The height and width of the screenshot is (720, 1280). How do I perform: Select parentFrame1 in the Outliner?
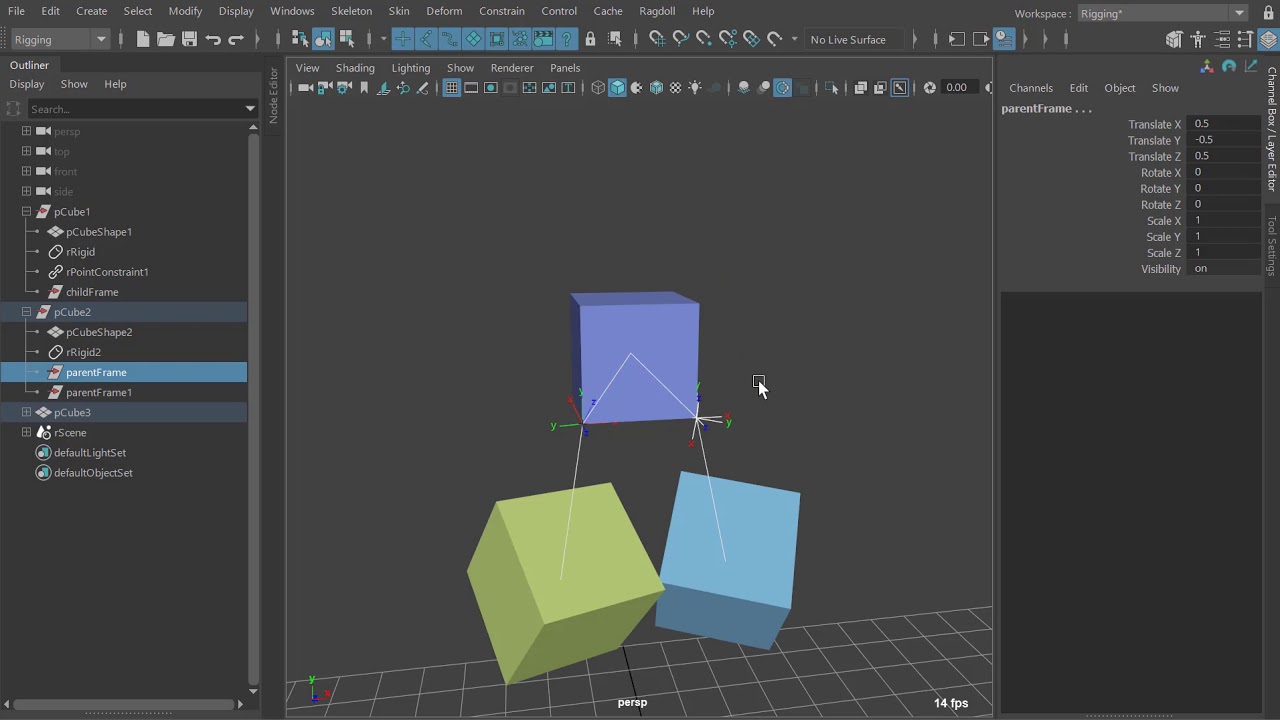click(x=99, y=392)
